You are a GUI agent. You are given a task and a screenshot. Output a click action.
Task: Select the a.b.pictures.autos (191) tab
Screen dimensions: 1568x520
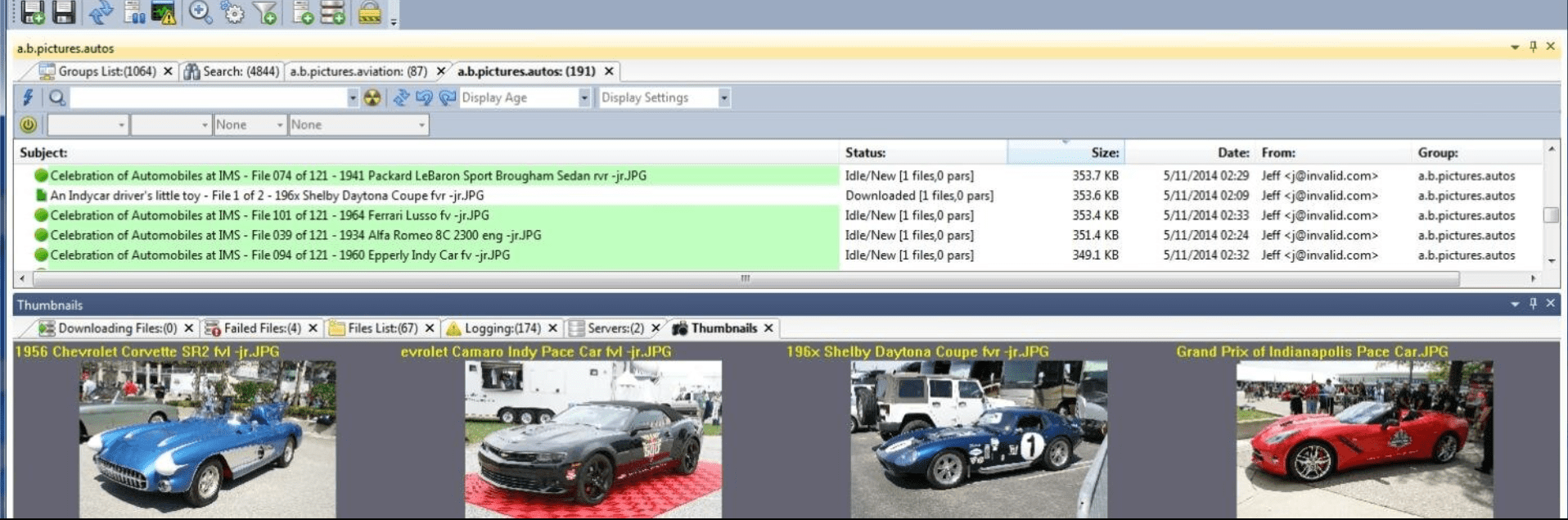[x=526, y=71]
